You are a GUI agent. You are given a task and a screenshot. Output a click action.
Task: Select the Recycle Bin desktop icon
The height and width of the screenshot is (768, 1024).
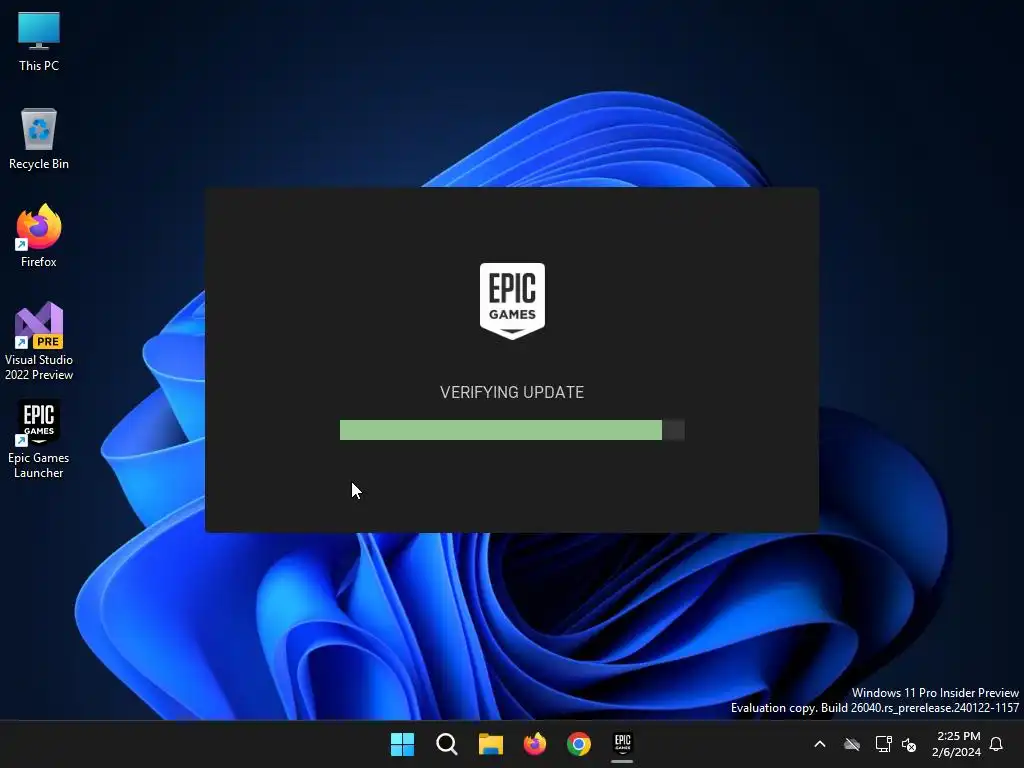(x=39, y=139)
